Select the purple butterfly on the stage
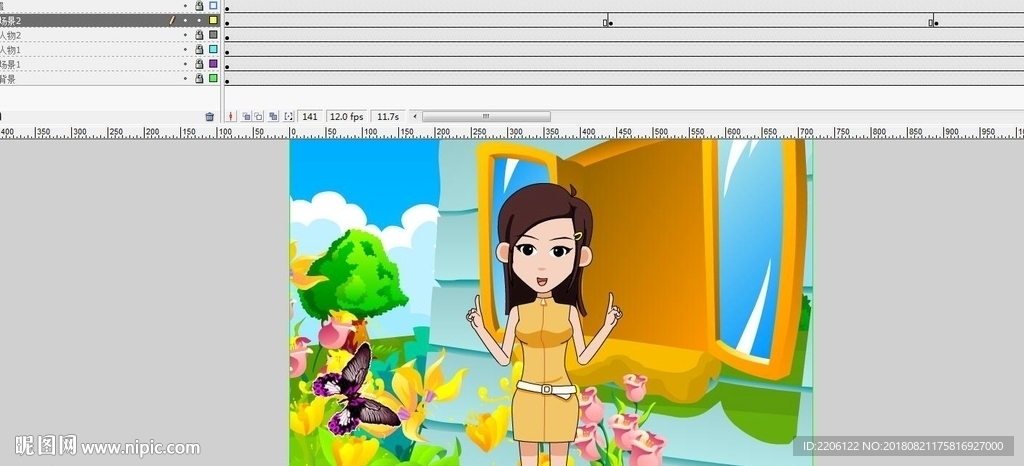Viewport: 1024px width, 466px height. click(356, 390)
